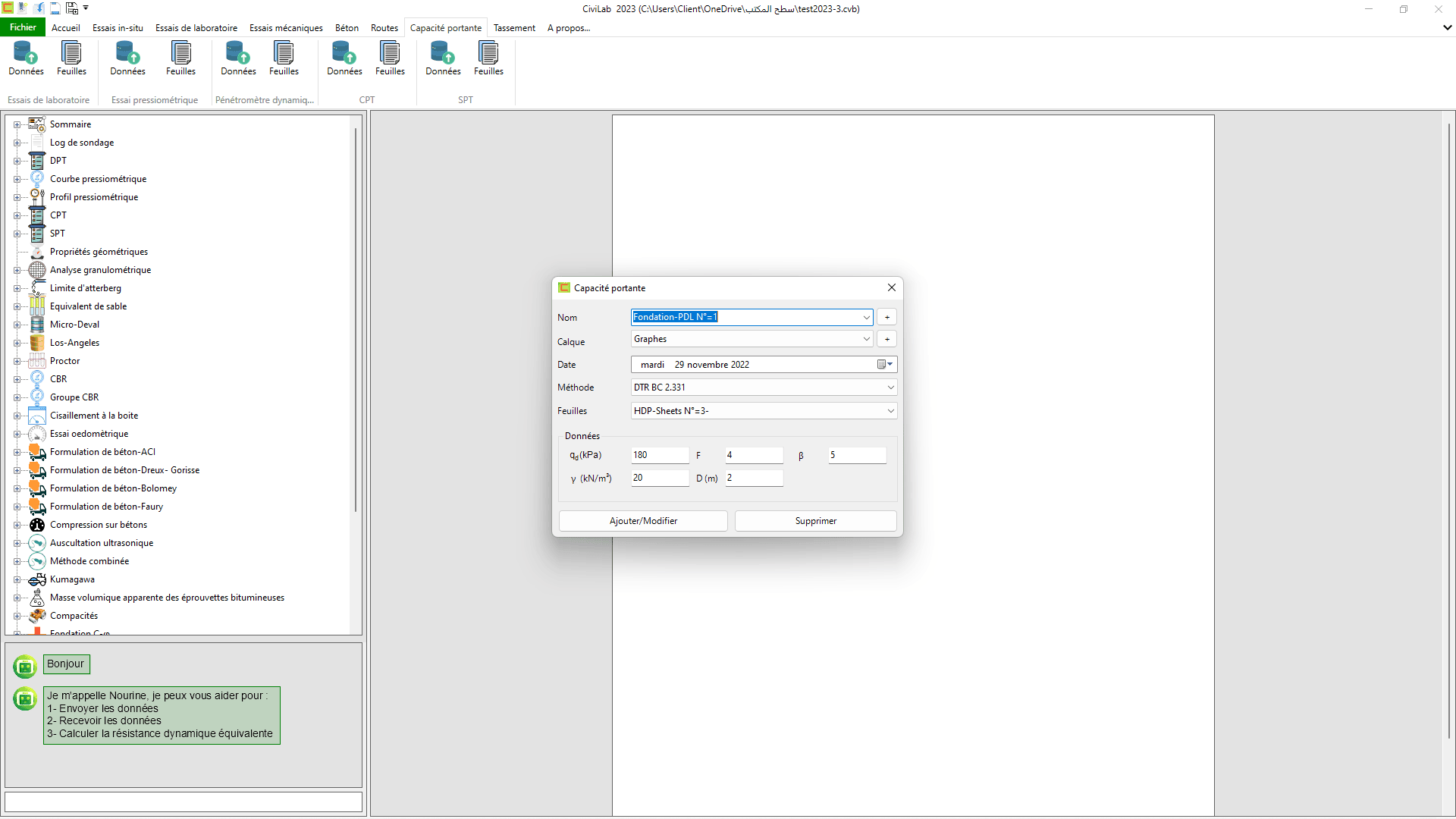Open Données for Essais de laboratoire group
Image resolution: width=1456 pixels, height=819 pixels.
[x=26, y=58]
